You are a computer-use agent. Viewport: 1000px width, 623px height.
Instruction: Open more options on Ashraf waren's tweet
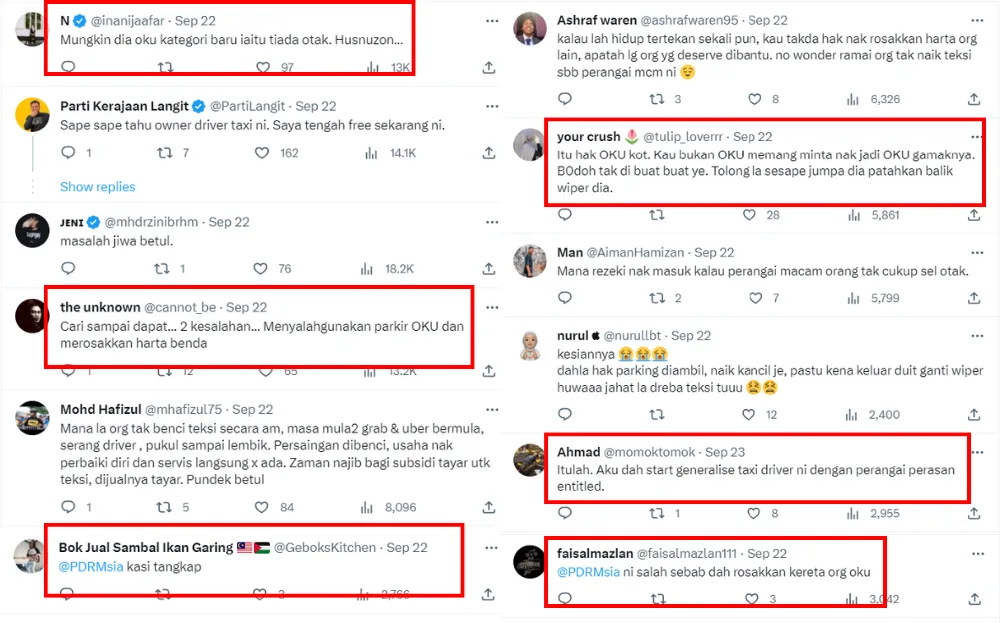click(976, 20)
